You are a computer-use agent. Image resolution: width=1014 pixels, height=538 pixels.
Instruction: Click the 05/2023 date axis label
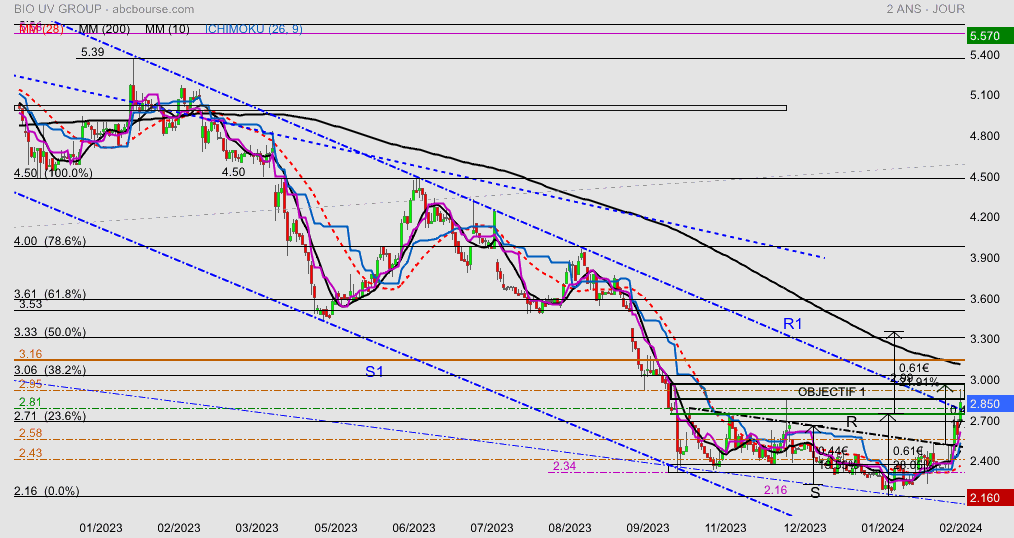click(336, 528)
